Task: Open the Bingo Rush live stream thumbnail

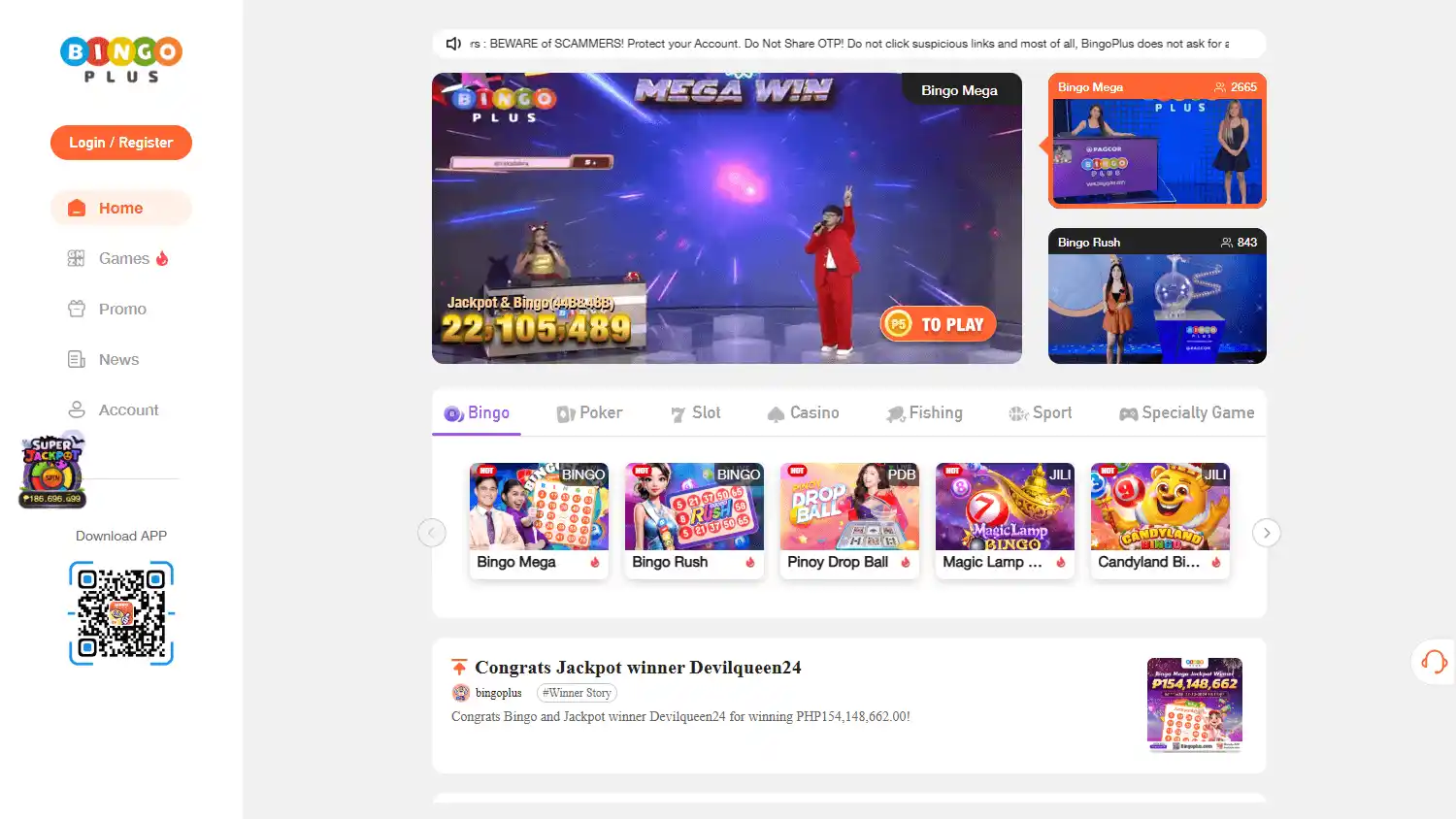Action: [x=1157, y=296]
